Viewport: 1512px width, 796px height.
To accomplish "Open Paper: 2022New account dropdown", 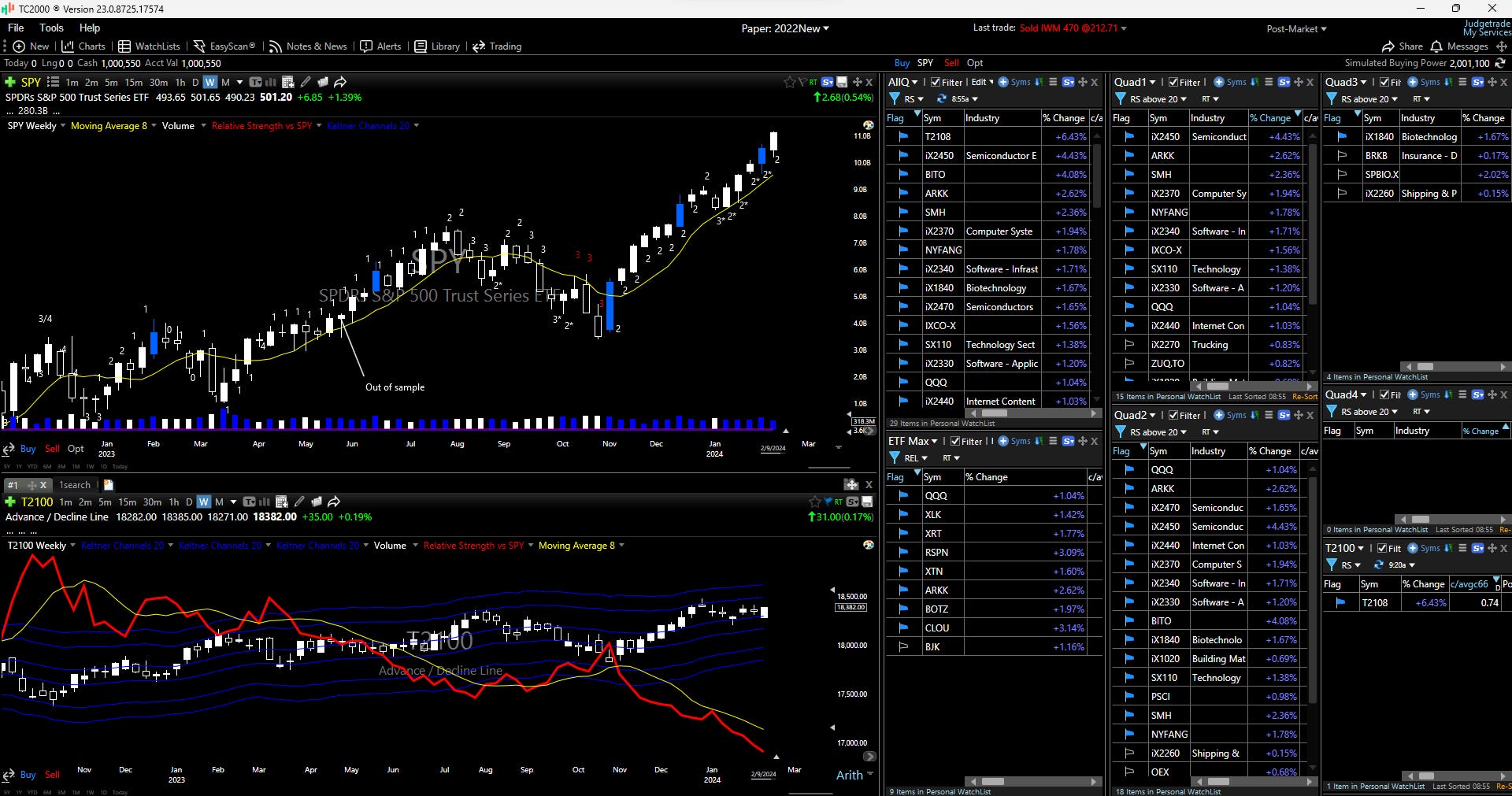I will coord(785,28).
